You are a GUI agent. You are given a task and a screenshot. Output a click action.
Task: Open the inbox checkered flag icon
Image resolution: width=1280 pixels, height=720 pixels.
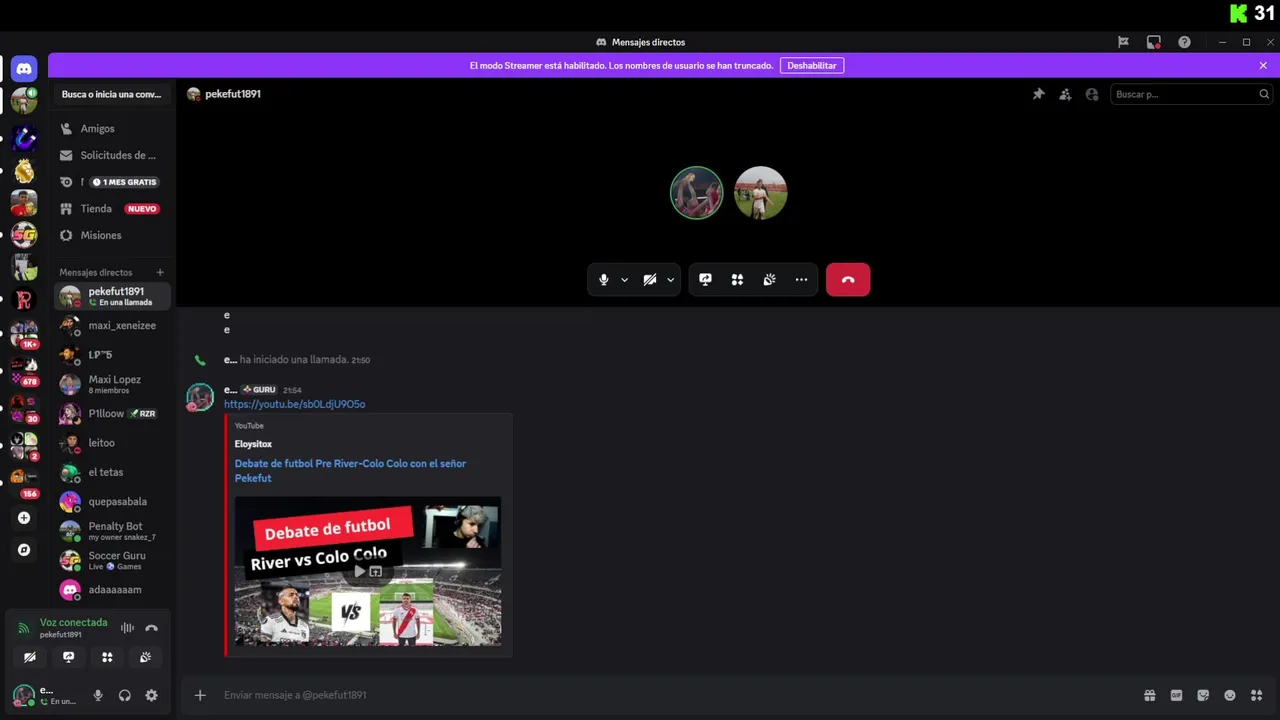[x=1123, y=42]
